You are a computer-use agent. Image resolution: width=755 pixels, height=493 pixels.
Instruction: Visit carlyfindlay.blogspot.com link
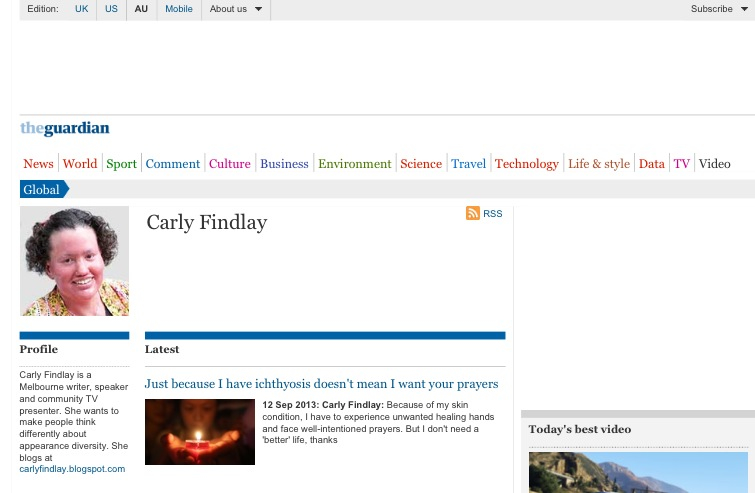tap(72, 469)
